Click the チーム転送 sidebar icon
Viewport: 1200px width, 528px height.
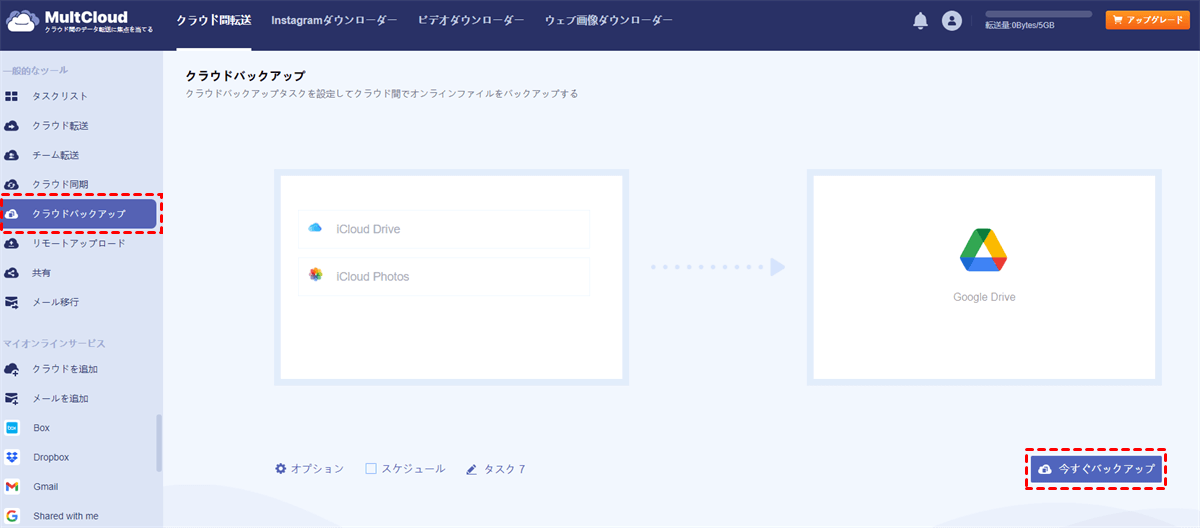[12, 155]
